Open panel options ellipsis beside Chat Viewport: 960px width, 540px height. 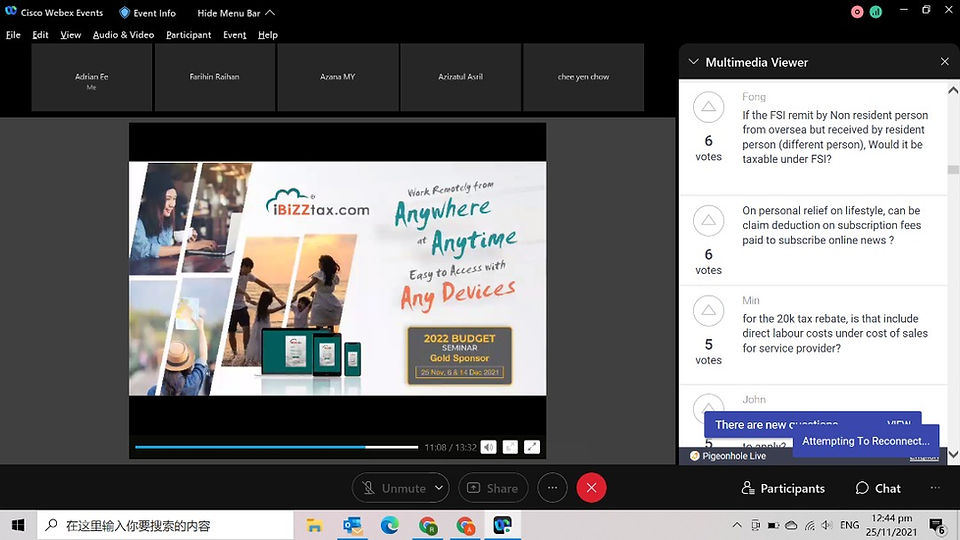click(935, 488)
